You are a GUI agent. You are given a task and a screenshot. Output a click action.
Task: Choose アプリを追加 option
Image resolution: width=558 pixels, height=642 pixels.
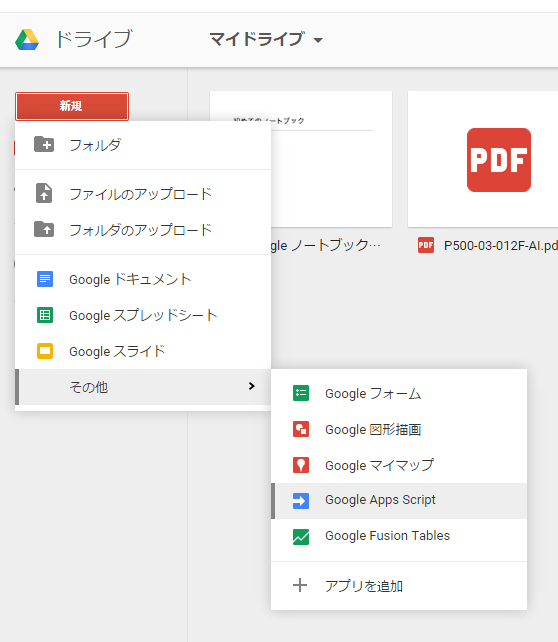coord(399,585)
